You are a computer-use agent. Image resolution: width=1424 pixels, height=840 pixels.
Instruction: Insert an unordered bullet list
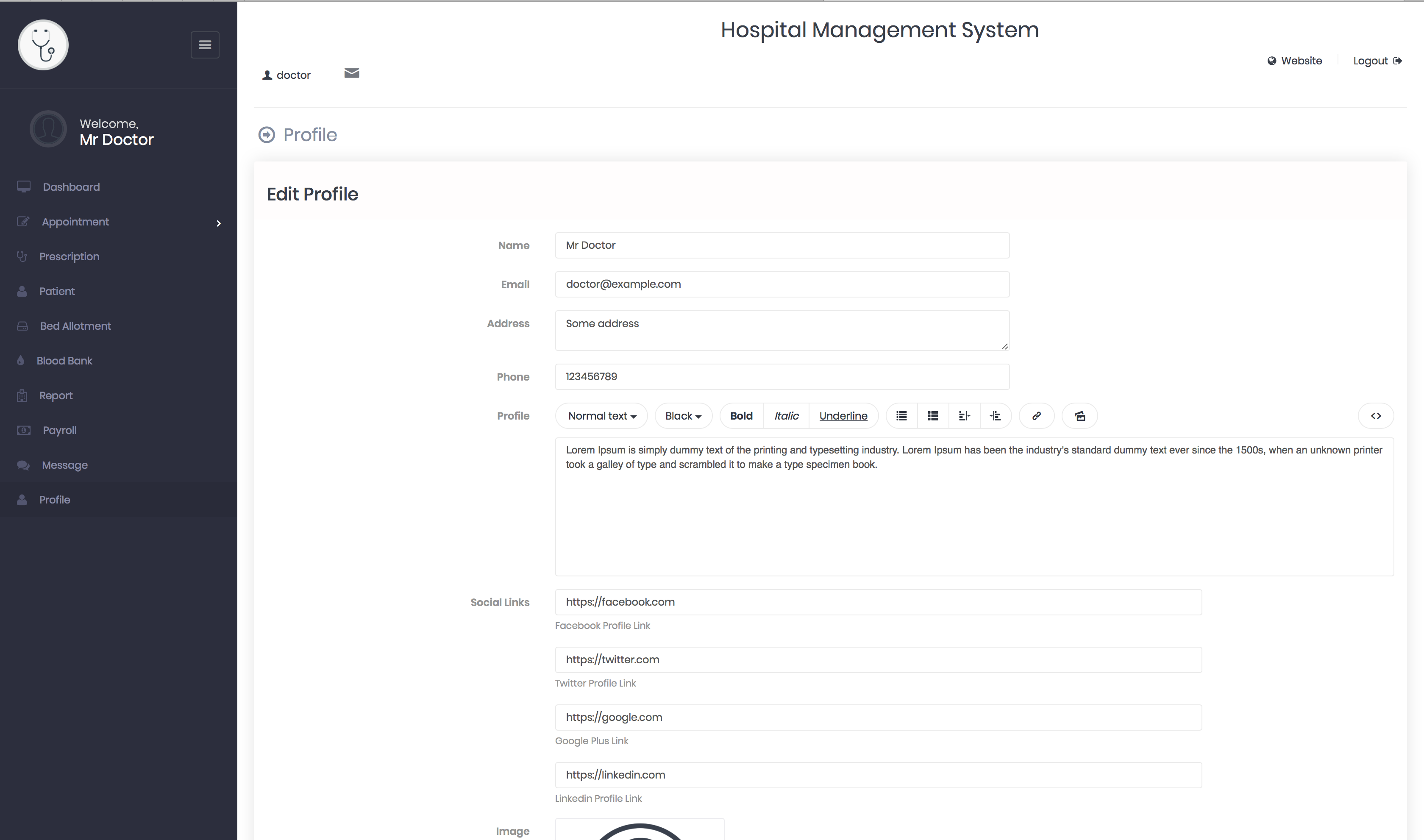[901, 416]
